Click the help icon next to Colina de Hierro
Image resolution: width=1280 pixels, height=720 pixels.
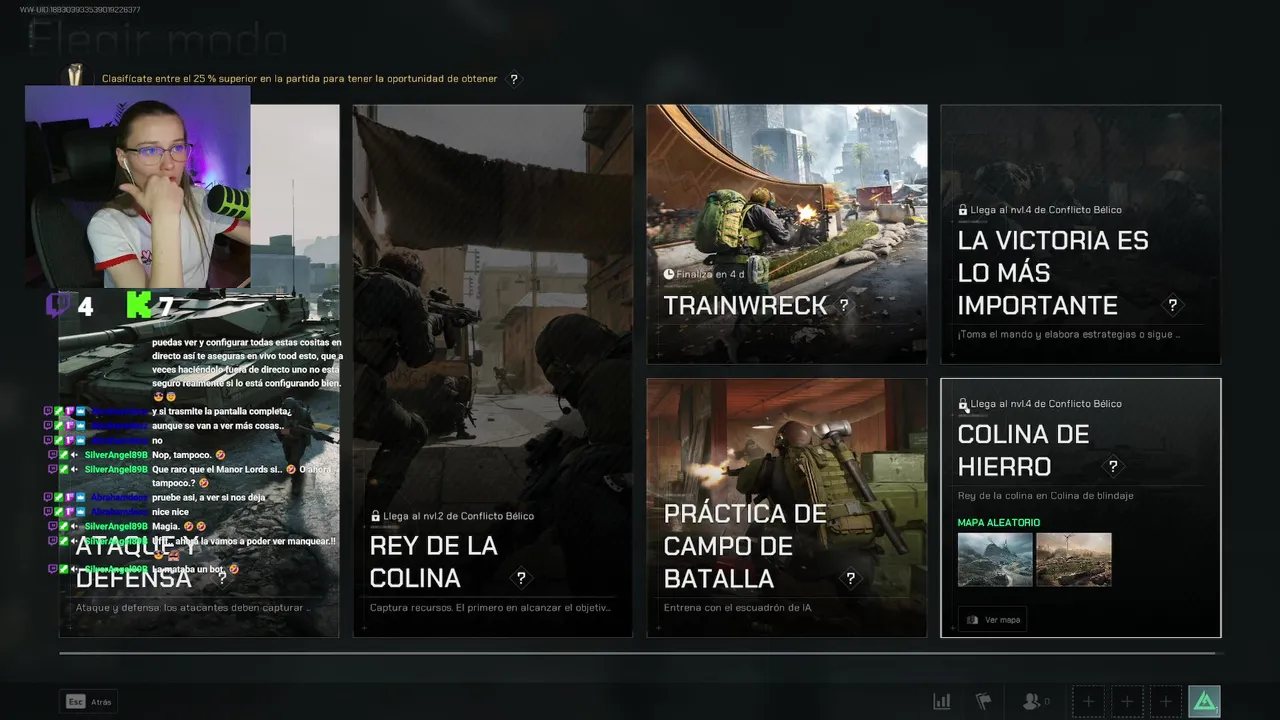pyautogui.click(x=1112, y=466)
